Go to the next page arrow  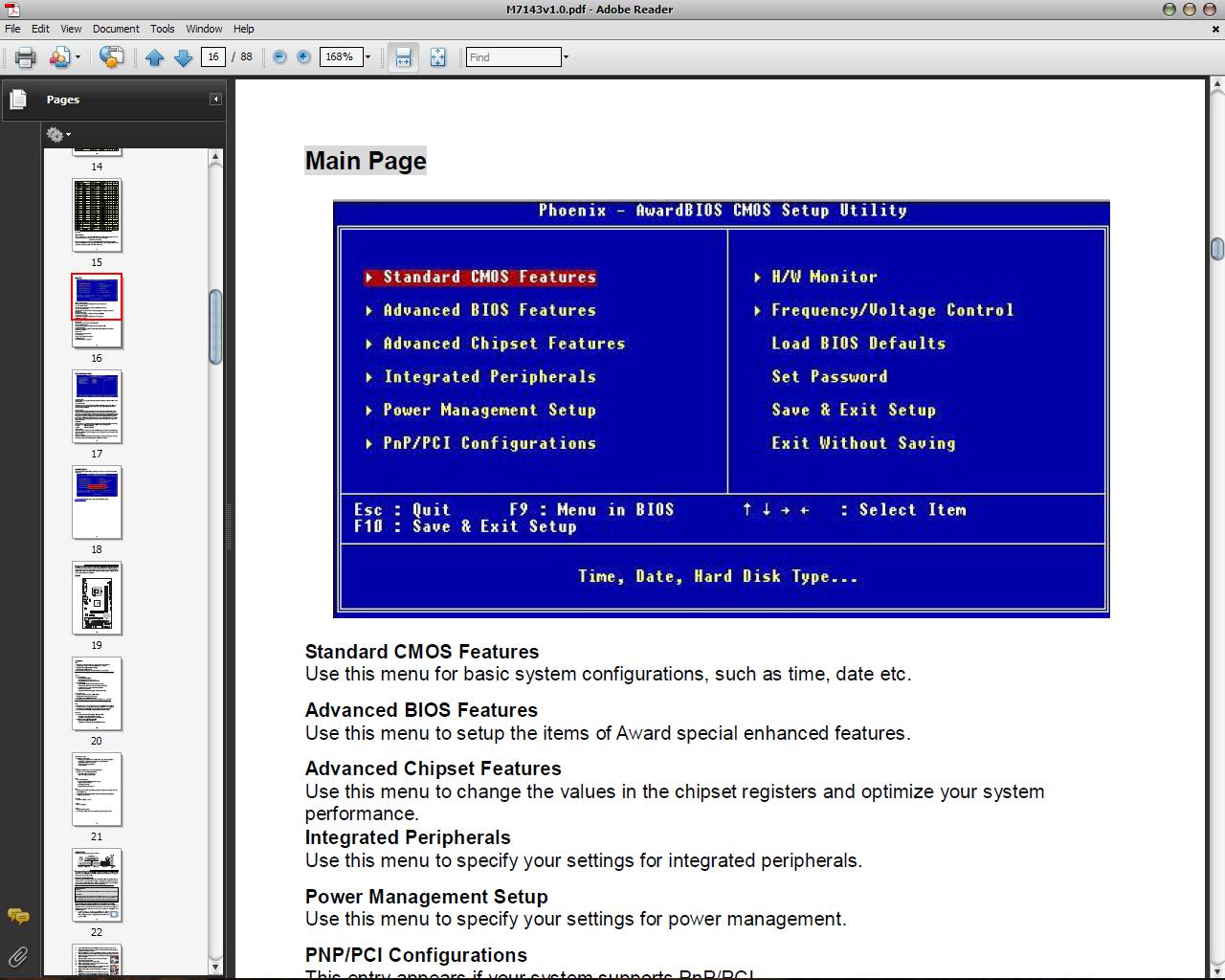[x=183, y=57]
